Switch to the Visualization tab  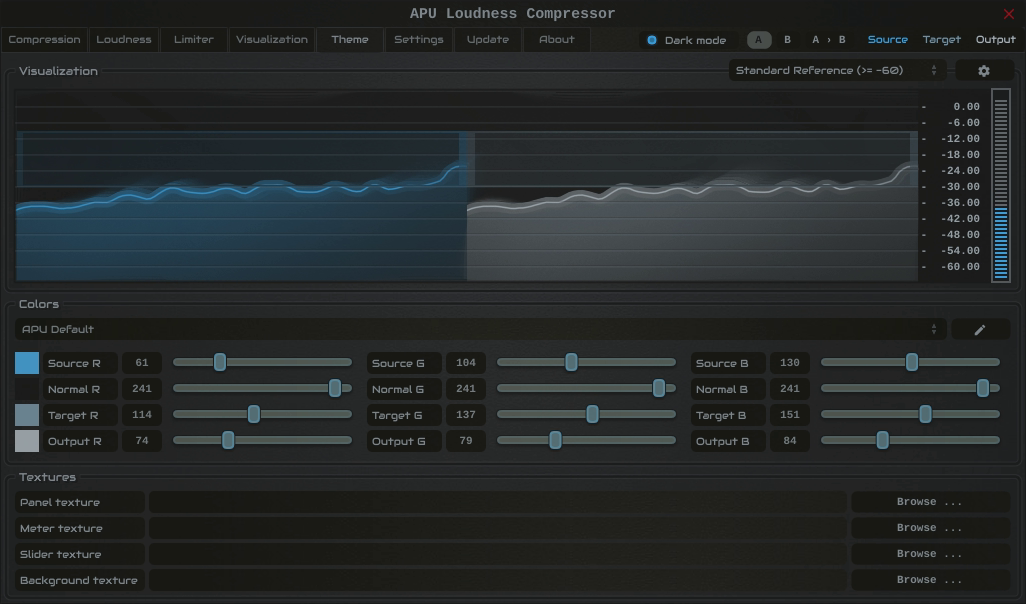point(272,40)
